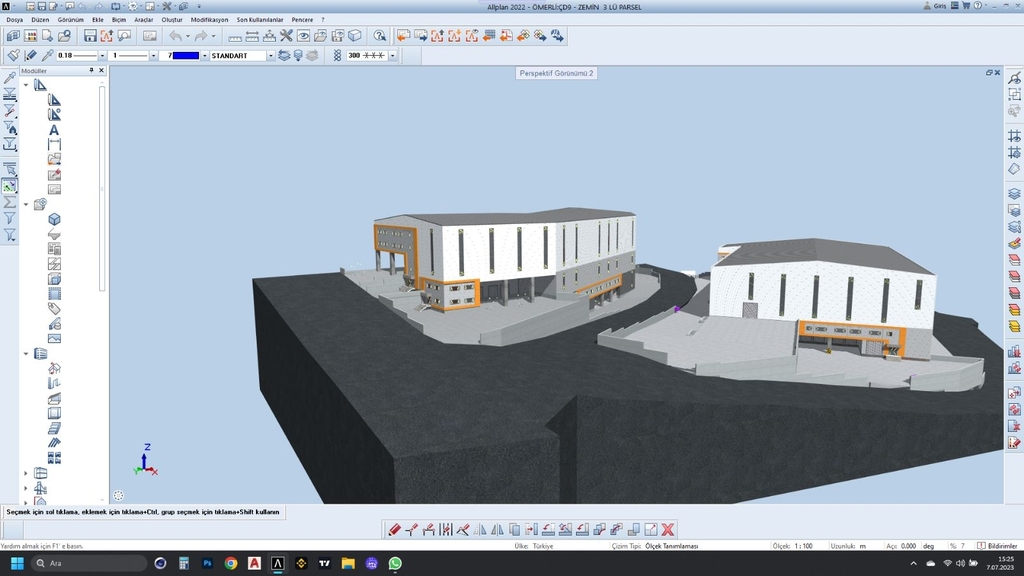
Task: Open WhatsApp from the taskbar
Action: pyautogui.click(x=395, y=564)
